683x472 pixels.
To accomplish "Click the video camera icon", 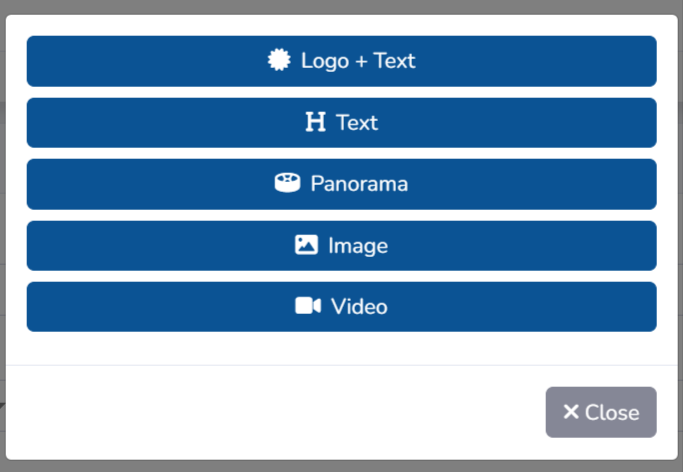I will (308, 306).
